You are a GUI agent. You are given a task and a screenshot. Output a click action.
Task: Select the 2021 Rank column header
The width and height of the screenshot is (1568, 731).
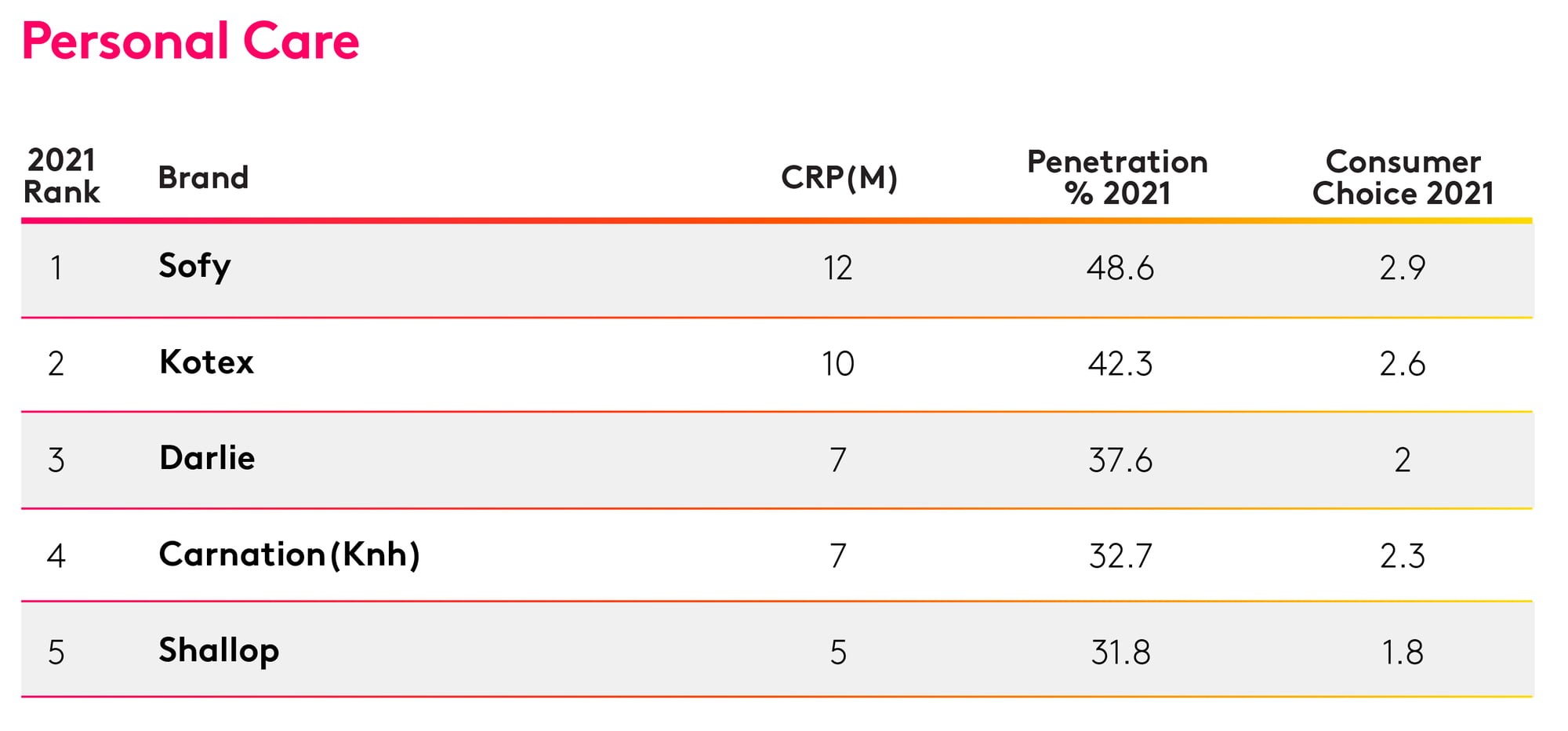[x=62, y=176]
